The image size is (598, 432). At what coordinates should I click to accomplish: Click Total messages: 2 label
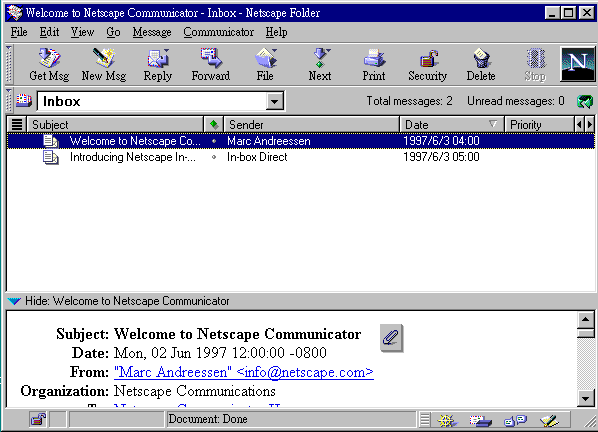pos(410,101)
